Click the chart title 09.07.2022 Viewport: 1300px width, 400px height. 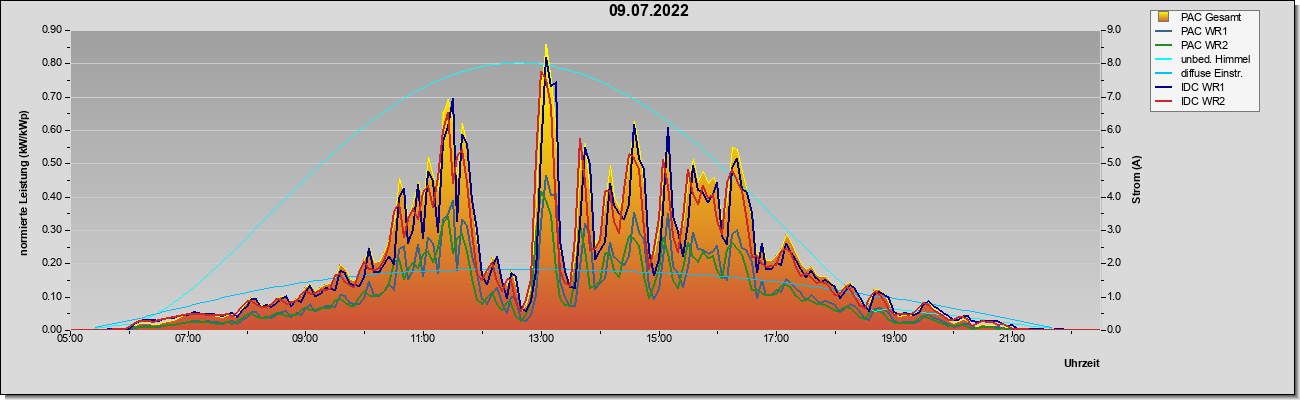click(x=649, y=11)
